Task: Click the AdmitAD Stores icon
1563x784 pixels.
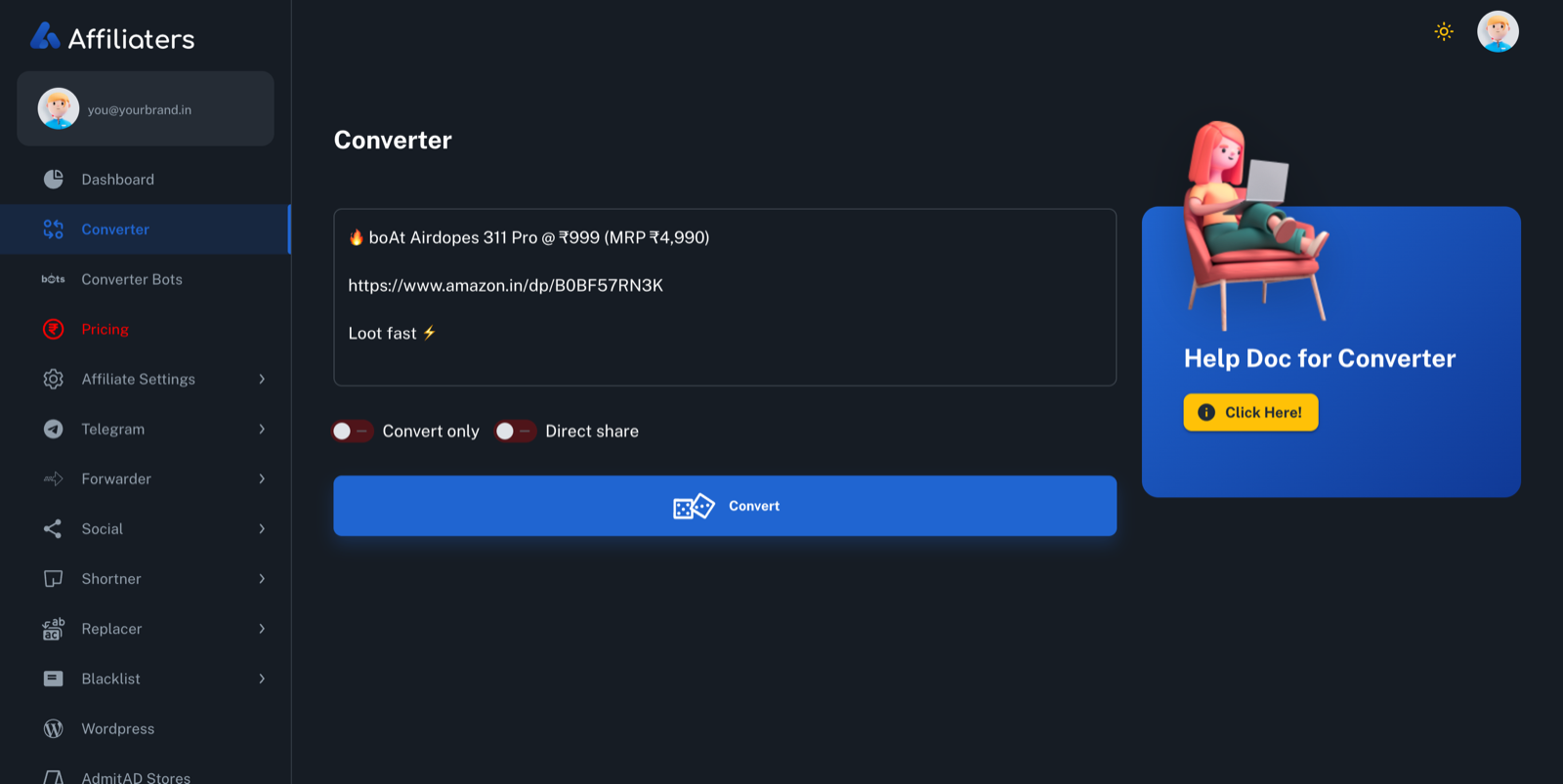Action: pos(54,777)
